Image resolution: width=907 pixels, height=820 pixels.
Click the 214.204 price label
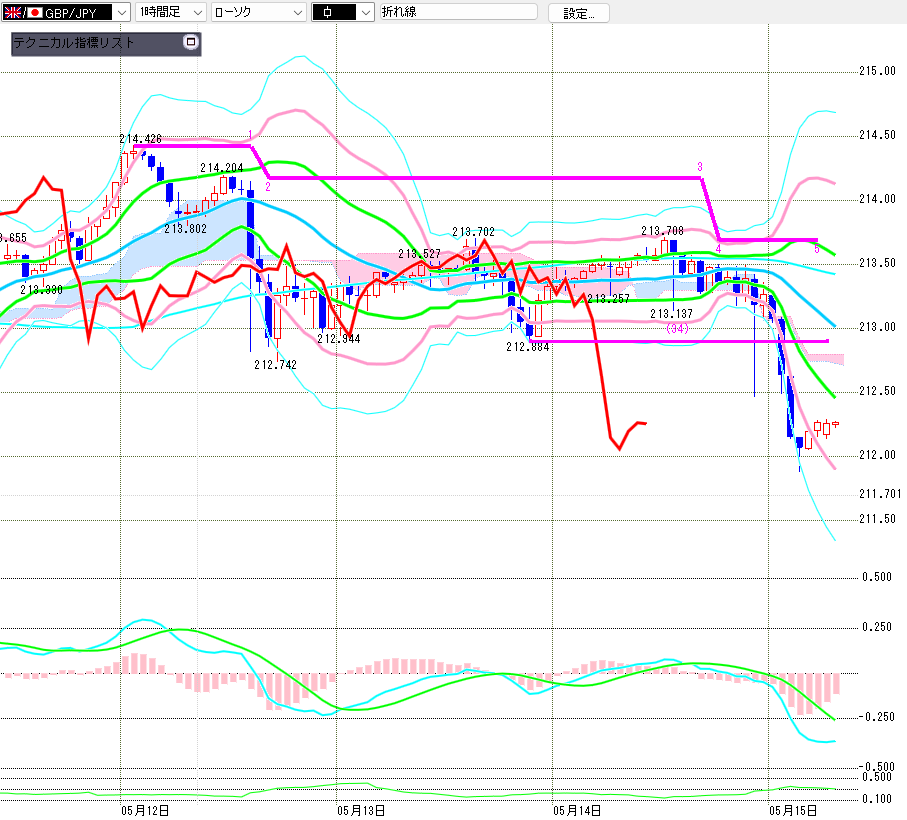click(222, 168)
